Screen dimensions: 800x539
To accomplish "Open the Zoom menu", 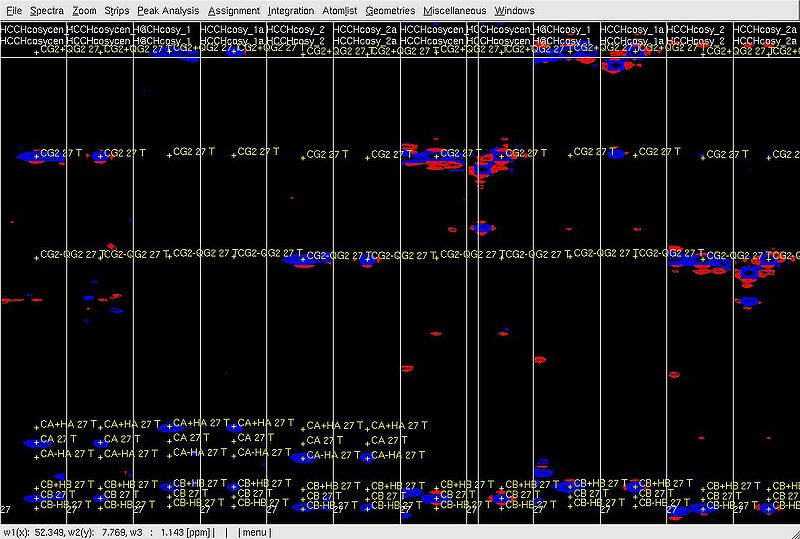I will tap(84, 10).
